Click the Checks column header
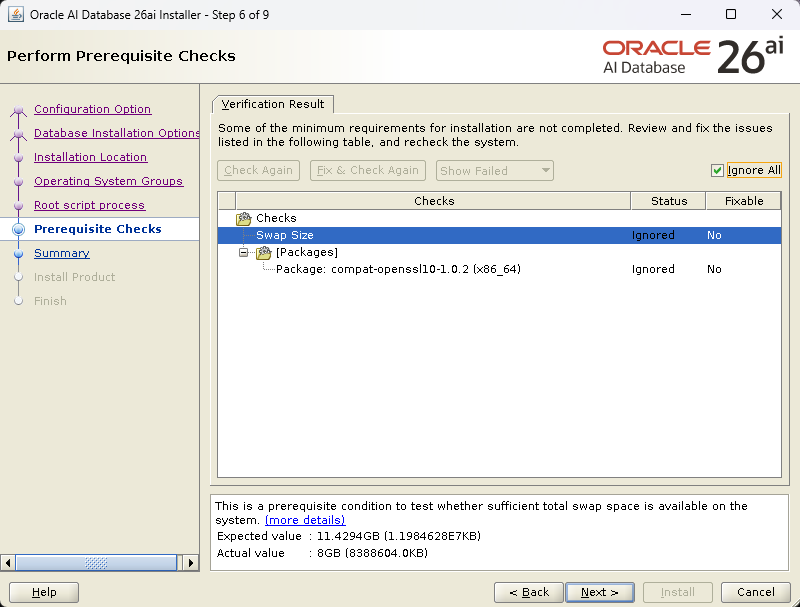Image resolution: width=800 pixels, height=607 pixels. pos(434,201)
